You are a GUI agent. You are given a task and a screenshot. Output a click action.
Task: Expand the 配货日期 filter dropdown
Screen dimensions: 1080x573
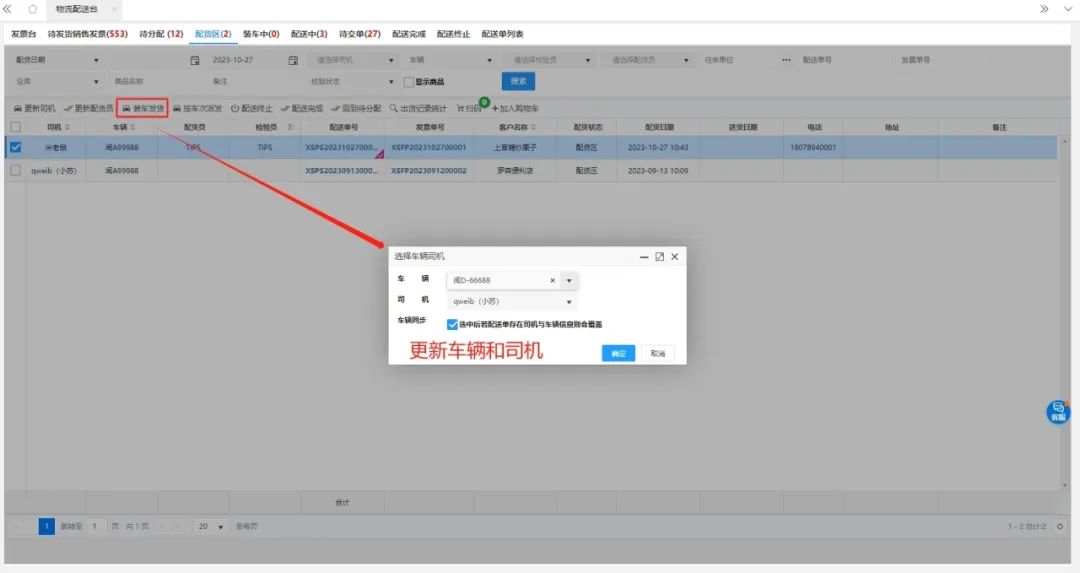tap(96, 60)
